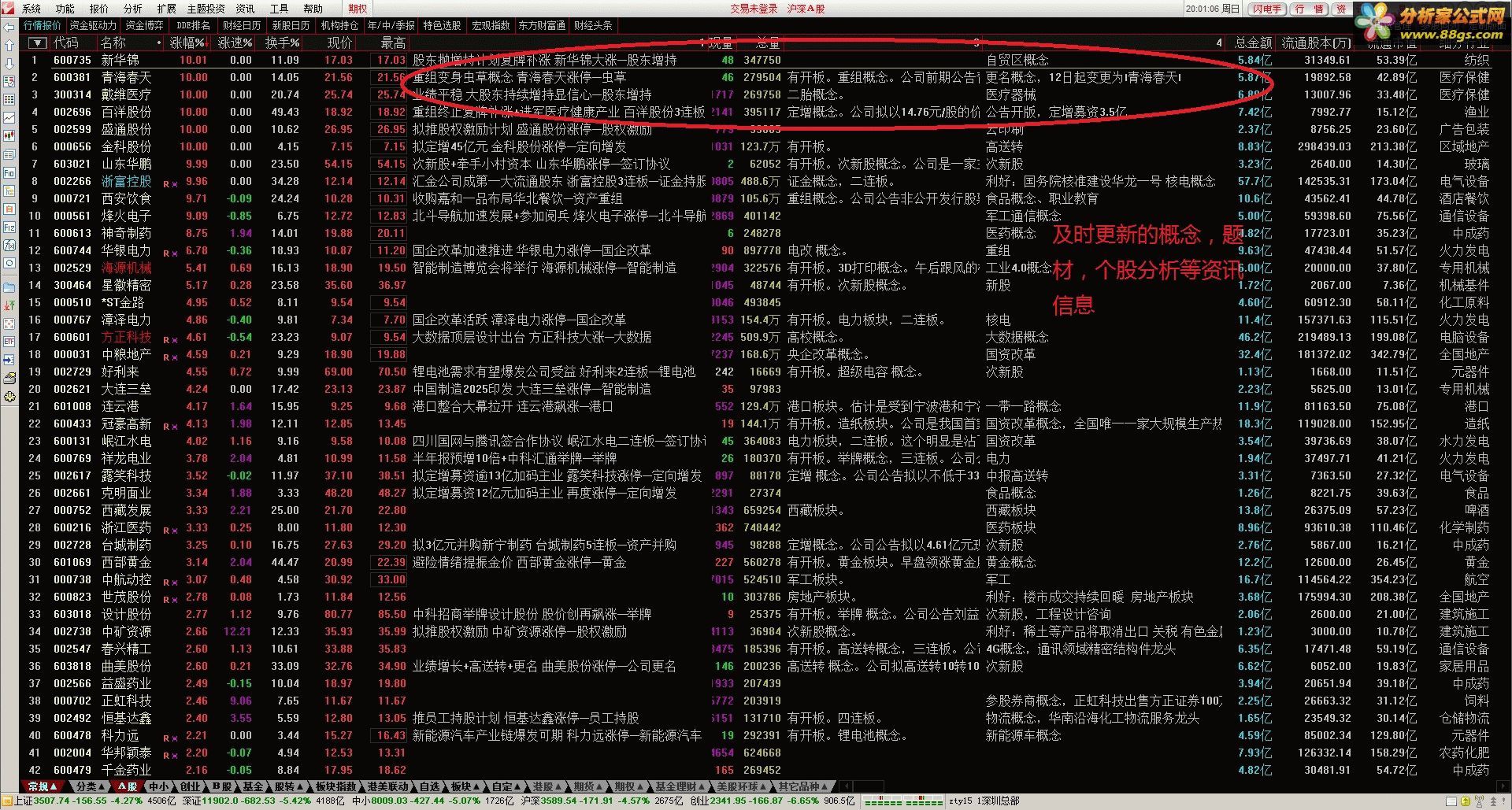Viewport: 1512px width, 810px height.
Task: Click the back arrow icon in left sidebar
Action: [9, 27]
